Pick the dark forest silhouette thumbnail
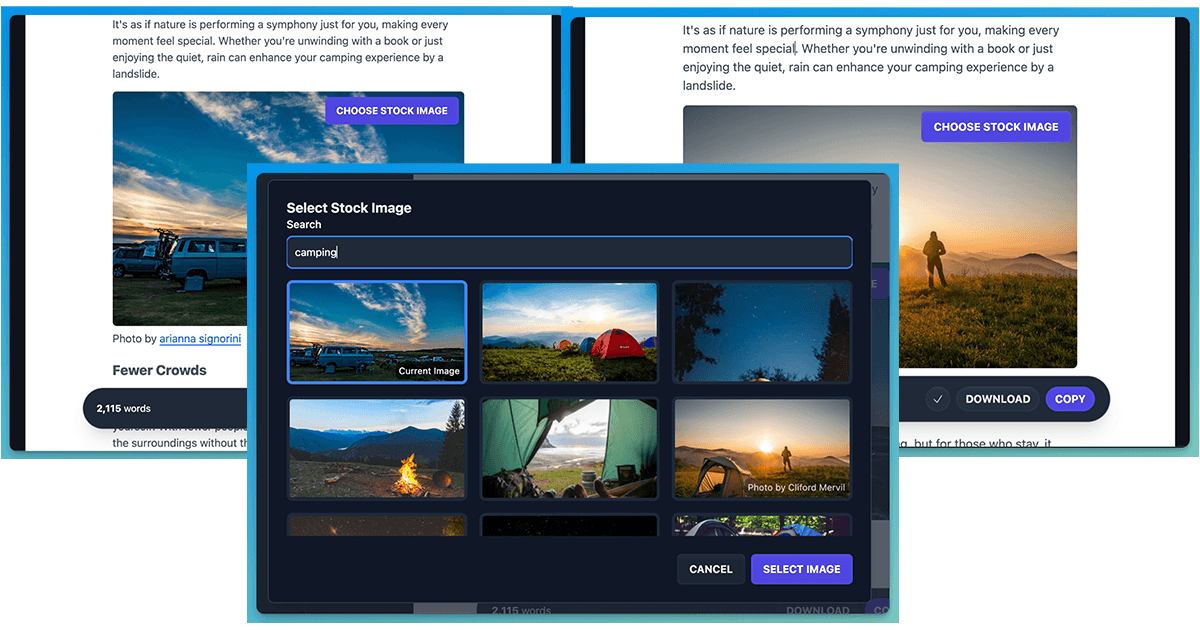The image size is (1200, 630). pyautogui.click(x=762, y=332)
